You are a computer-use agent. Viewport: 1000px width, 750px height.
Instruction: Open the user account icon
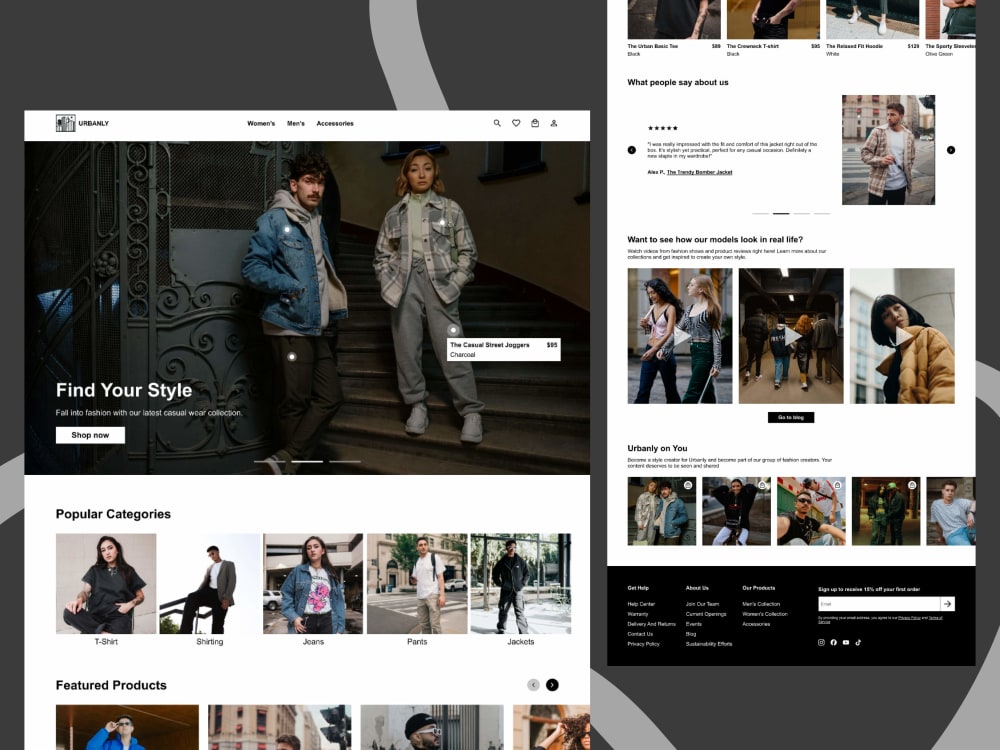click(x=554, y=123)
